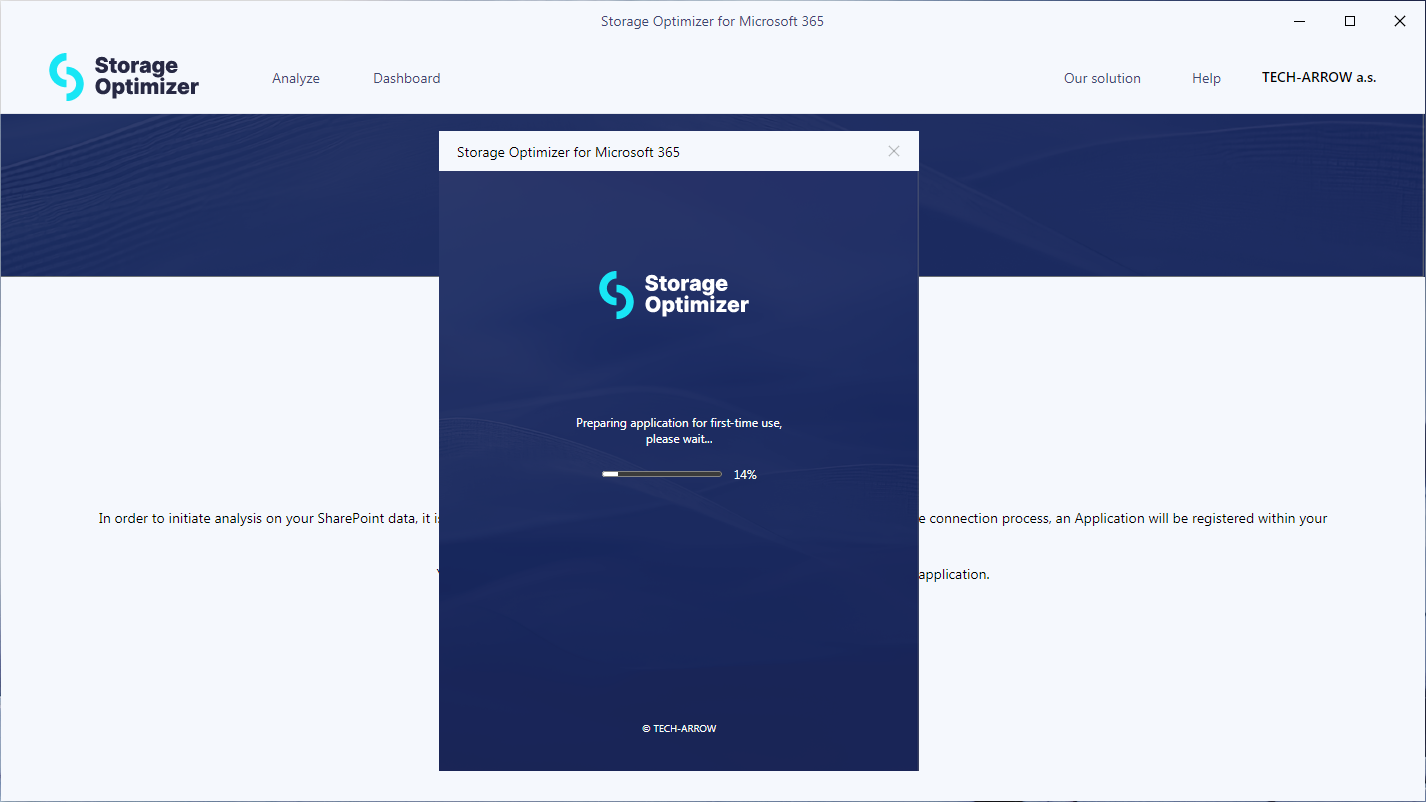This screenshot has height=802, width=1426.
Task: Maximize the Storage Optimizer window
Action: [x=1349, y=21]
